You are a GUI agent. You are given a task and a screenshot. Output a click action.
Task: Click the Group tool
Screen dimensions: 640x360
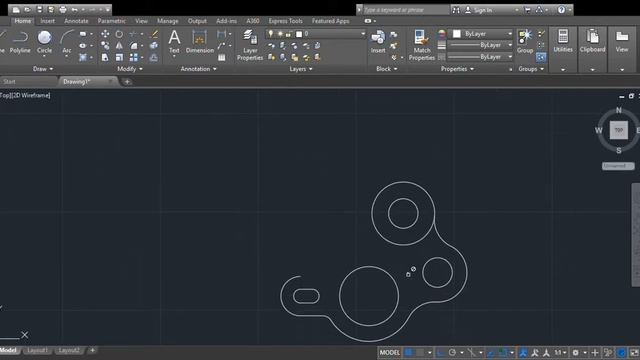pos(525,42)
